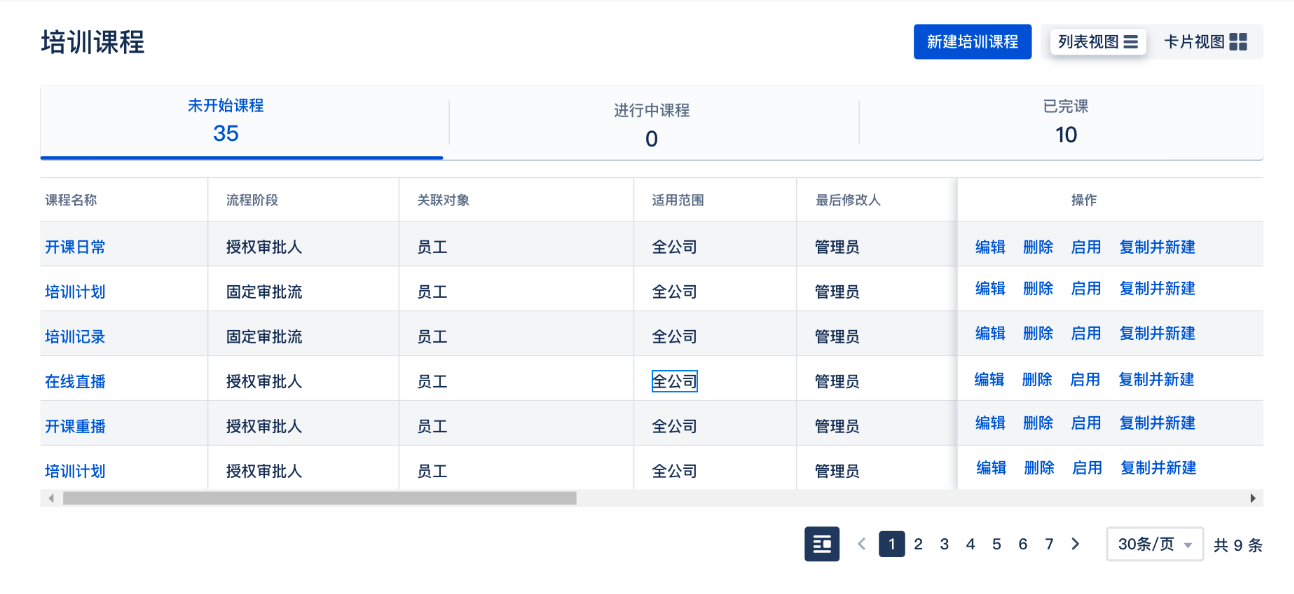
Task: Click 复制并新建 for the 开课日常 row
Action: [x=1157, y=247]
